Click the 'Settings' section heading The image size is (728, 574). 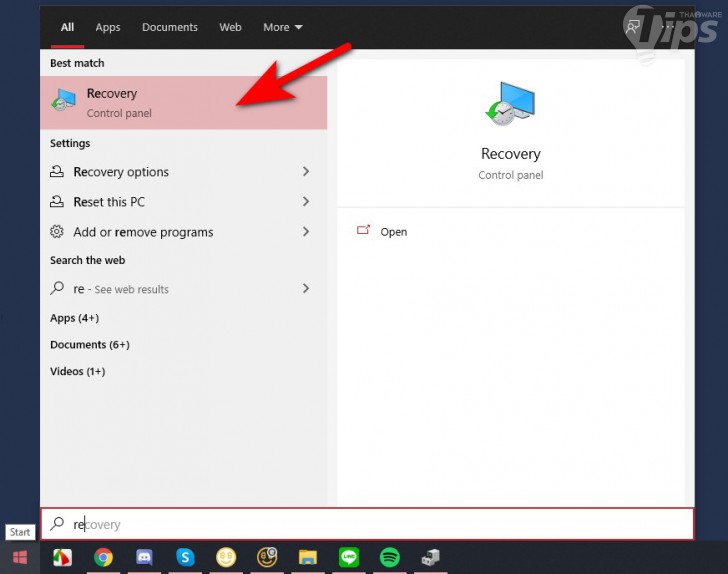(x=70, y=143)
